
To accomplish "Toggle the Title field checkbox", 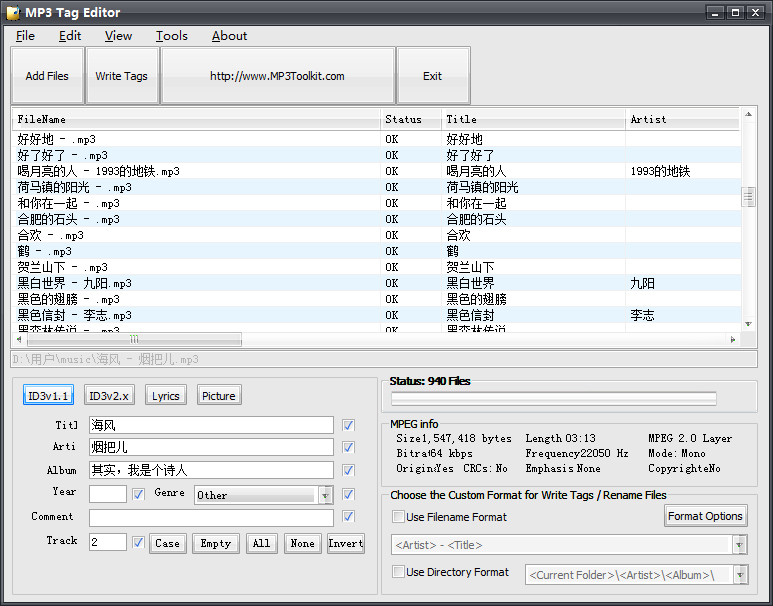I will [x=348, y=425].
